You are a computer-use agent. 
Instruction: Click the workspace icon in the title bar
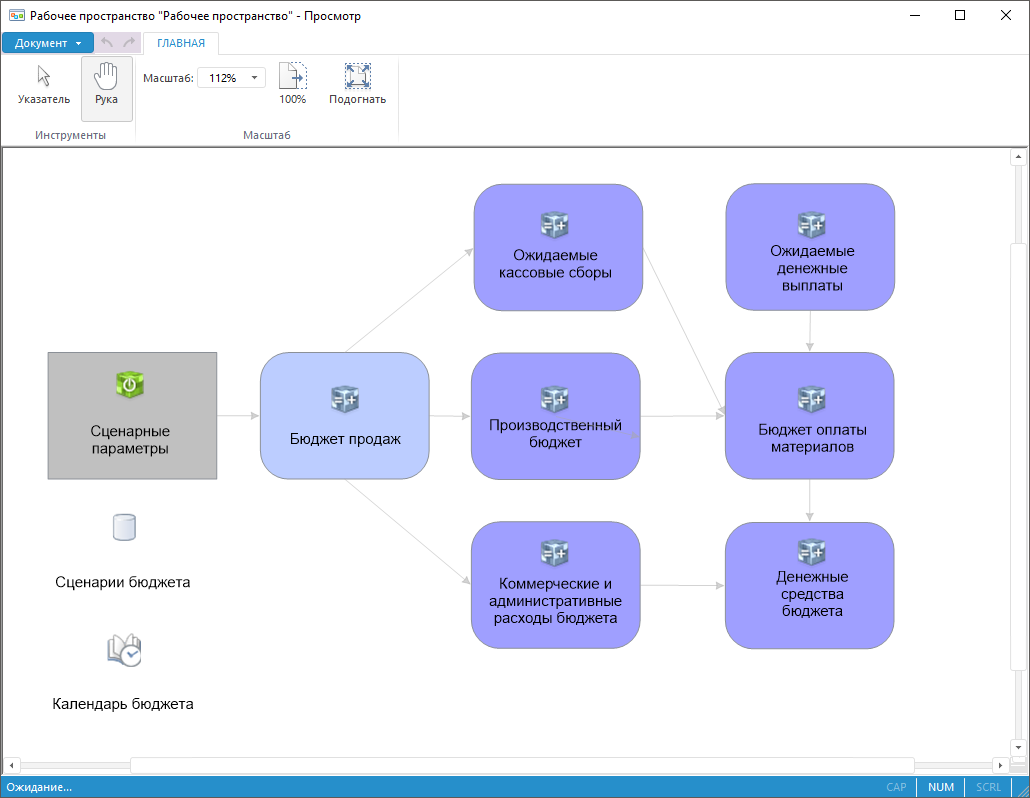pyautogui.click(x=16, y=15)
